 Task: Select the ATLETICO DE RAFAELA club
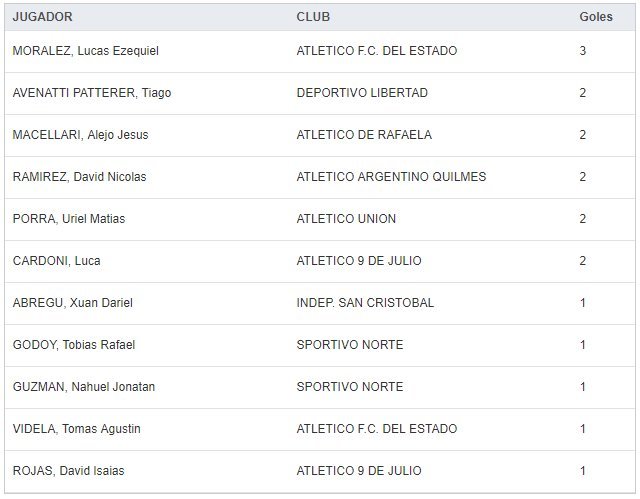click(x=364, y=135)
